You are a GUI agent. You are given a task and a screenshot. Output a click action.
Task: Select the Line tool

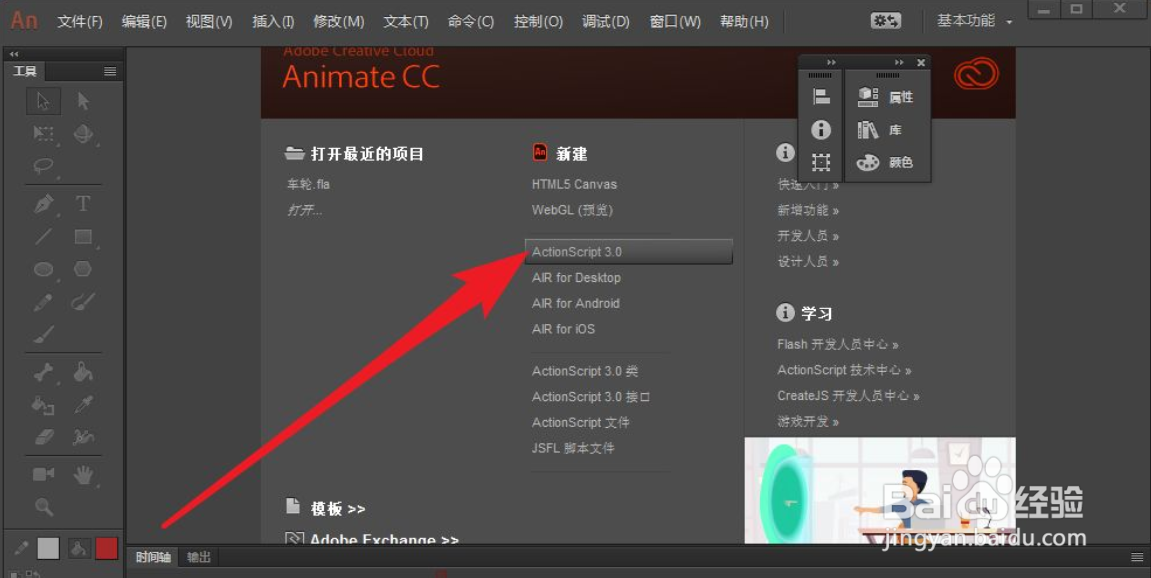tap(43, 236)
